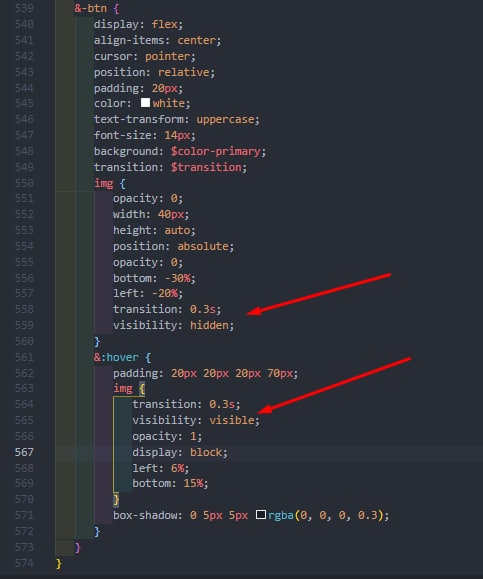Click 'position: relative;' line
The height and width of the screenshot is (579, 483).
pyautogui.click(x=154, y=72)
